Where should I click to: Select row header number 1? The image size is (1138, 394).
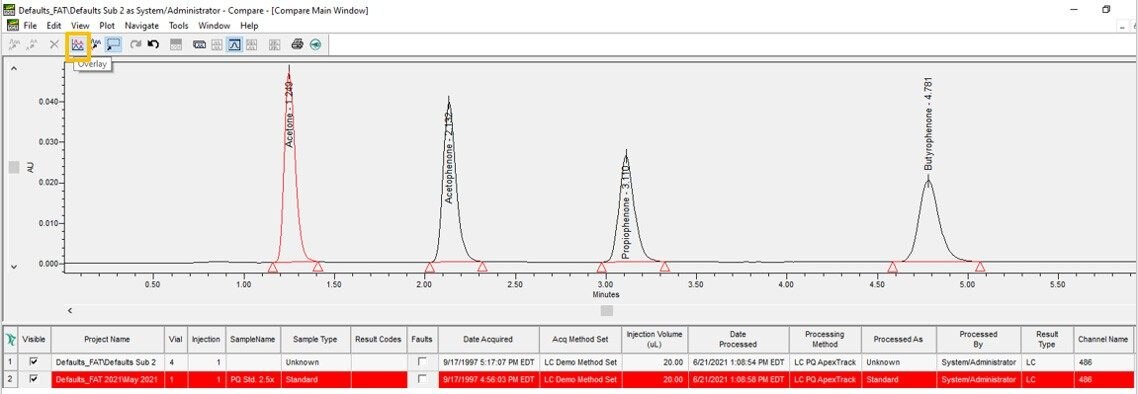[10, 361]
